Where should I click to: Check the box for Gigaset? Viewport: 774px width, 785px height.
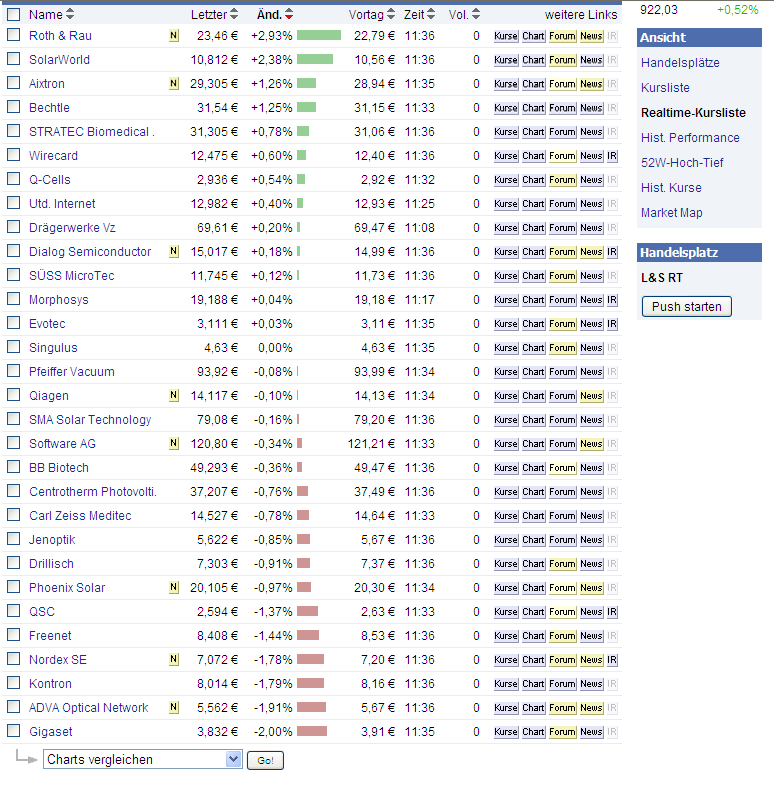point(14,731)
